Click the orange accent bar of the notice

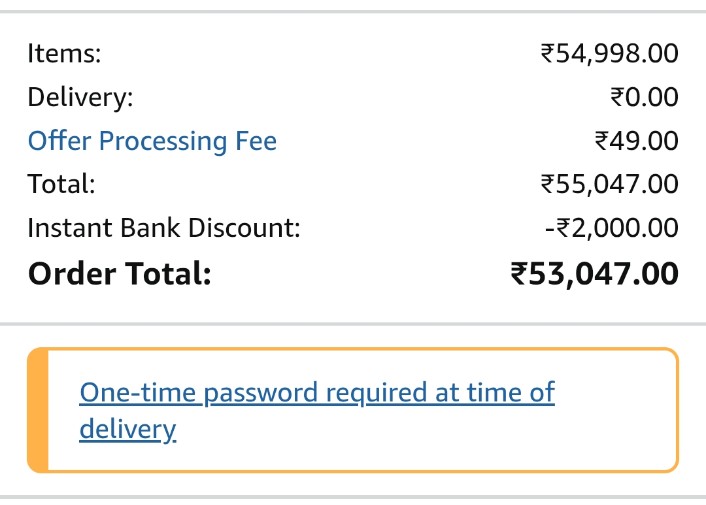37,410
